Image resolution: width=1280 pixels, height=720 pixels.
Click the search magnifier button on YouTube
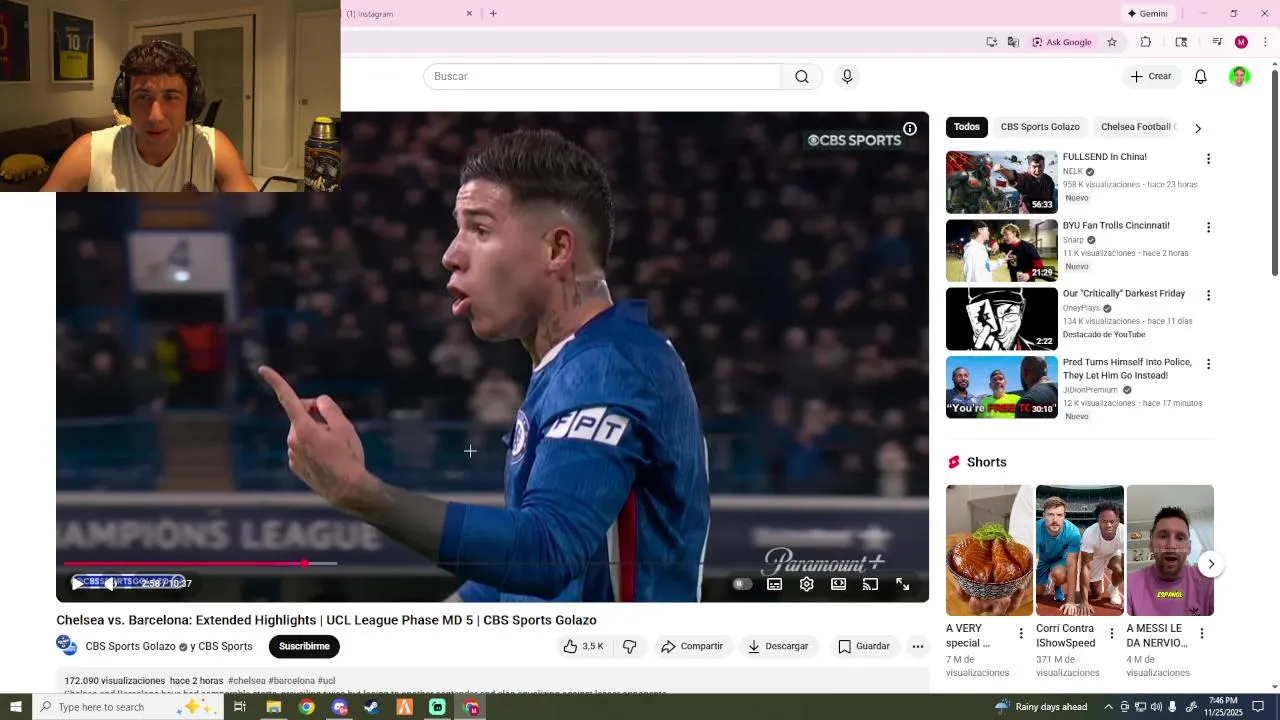click(802, 77)
